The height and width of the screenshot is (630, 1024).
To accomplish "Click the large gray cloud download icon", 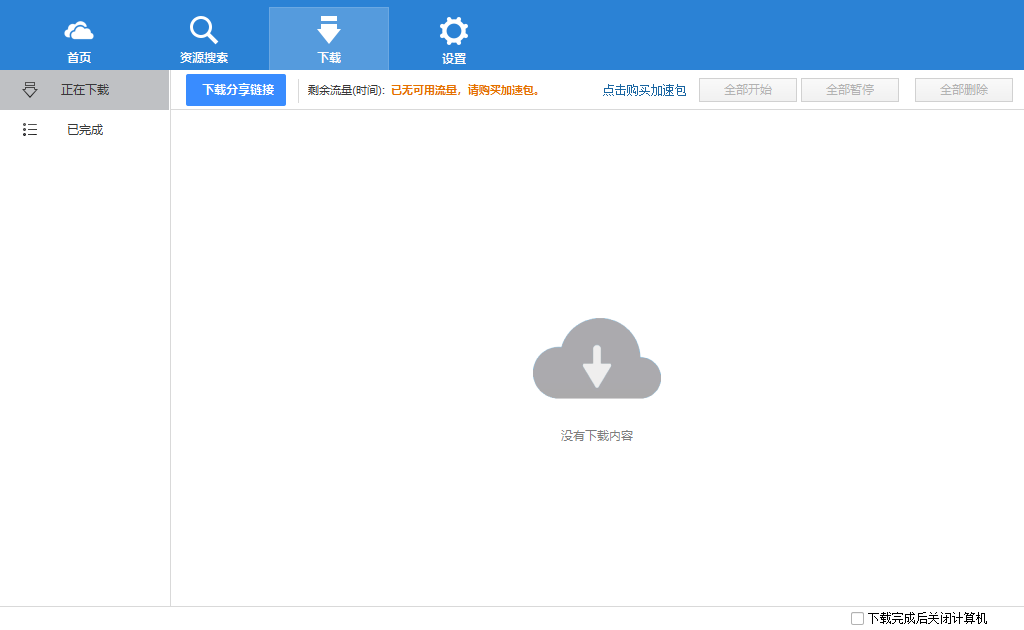I will (x=597, y=358).
